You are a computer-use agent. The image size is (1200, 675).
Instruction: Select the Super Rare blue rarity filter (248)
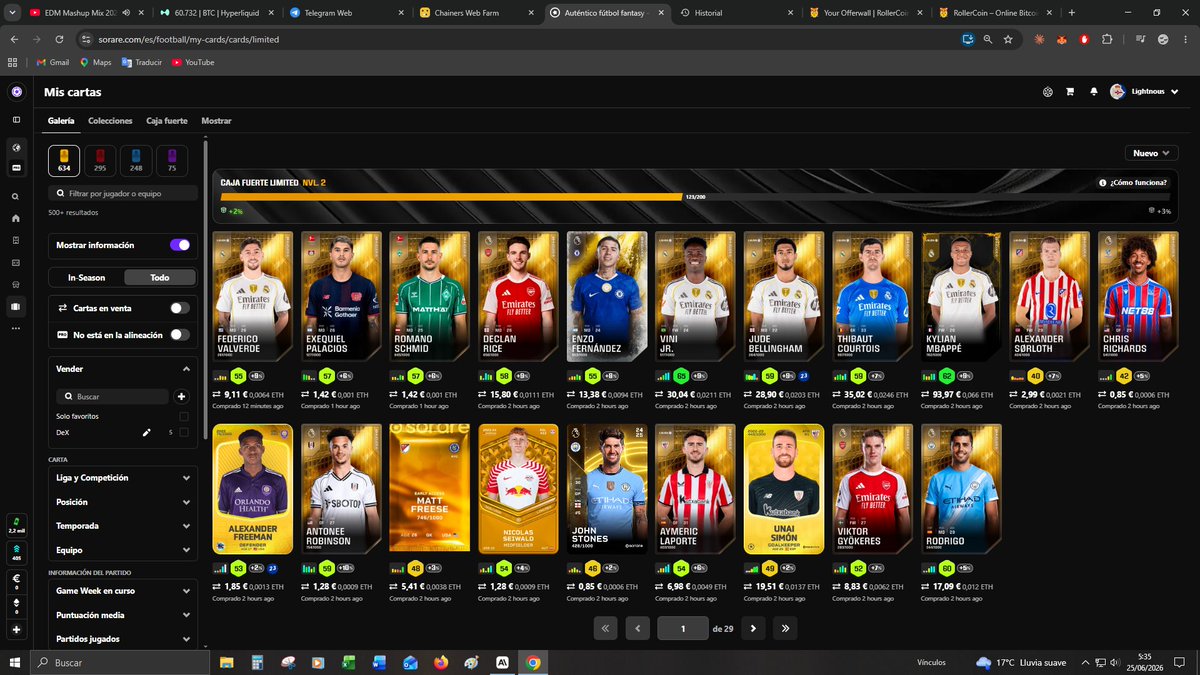pyautogui.click(x=136, y=160)
